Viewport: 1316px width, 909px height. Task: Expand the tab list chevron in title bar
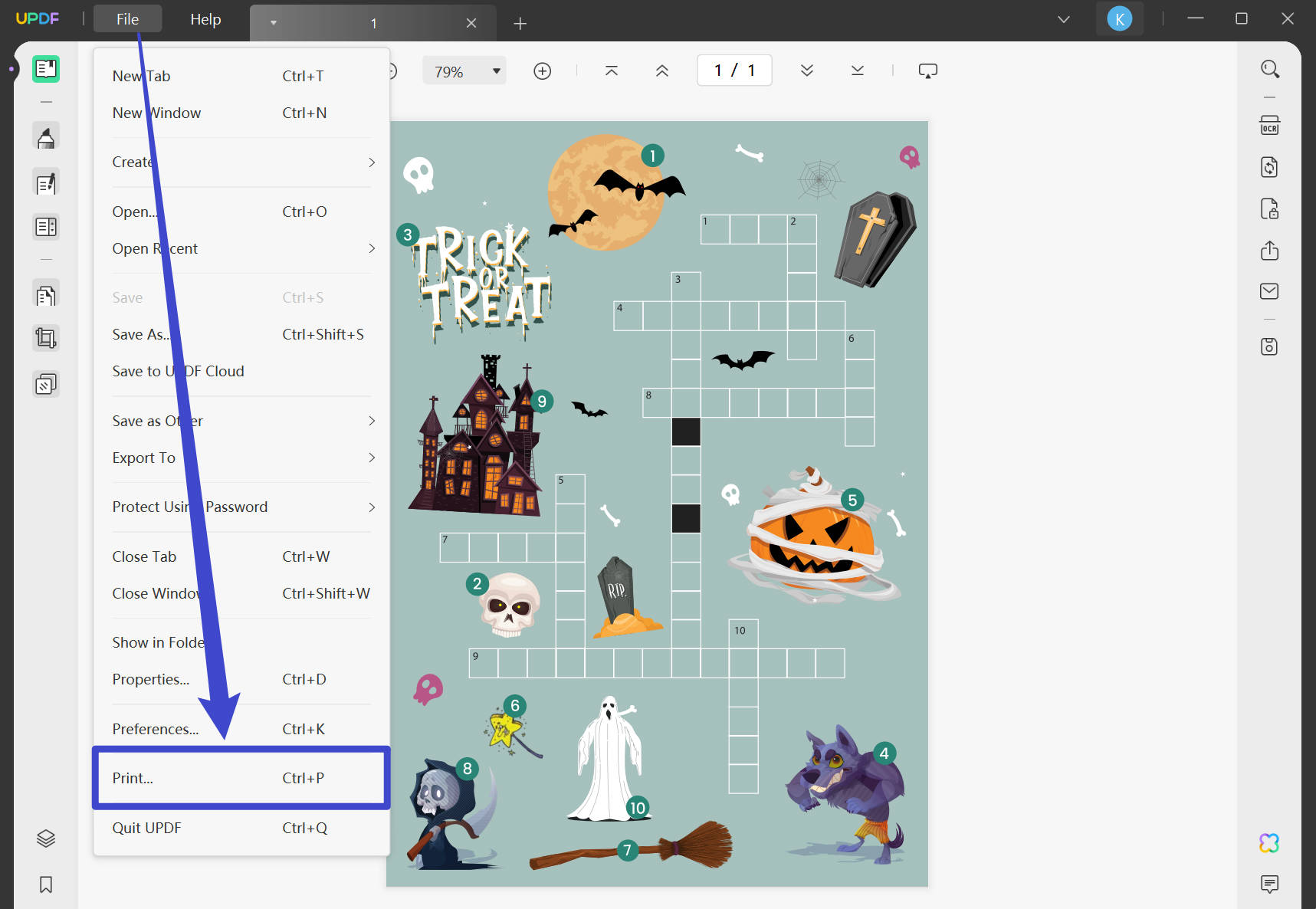[1064, 19]
